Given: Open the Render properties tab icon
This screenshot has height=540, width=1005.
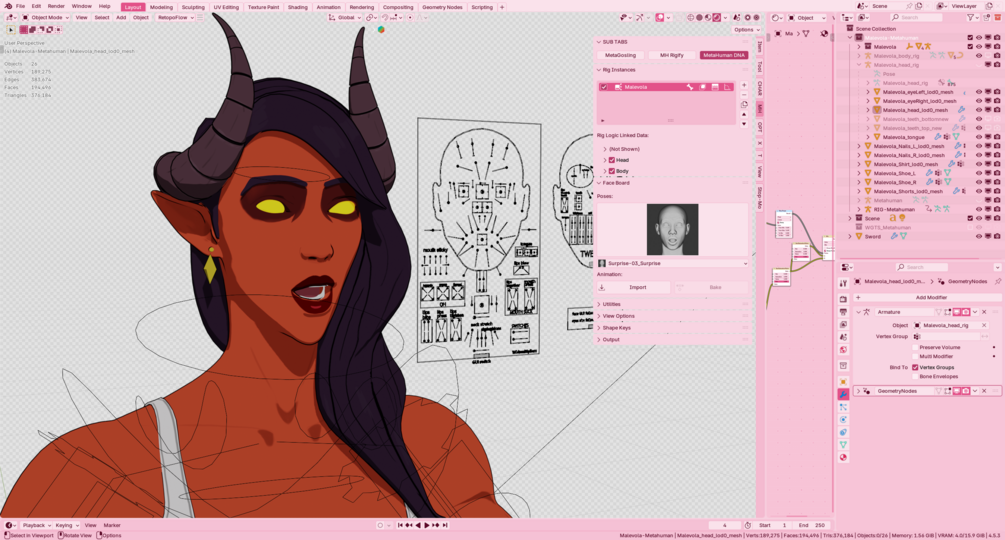Looking at the screenshot, I should [x=843, y=299].
